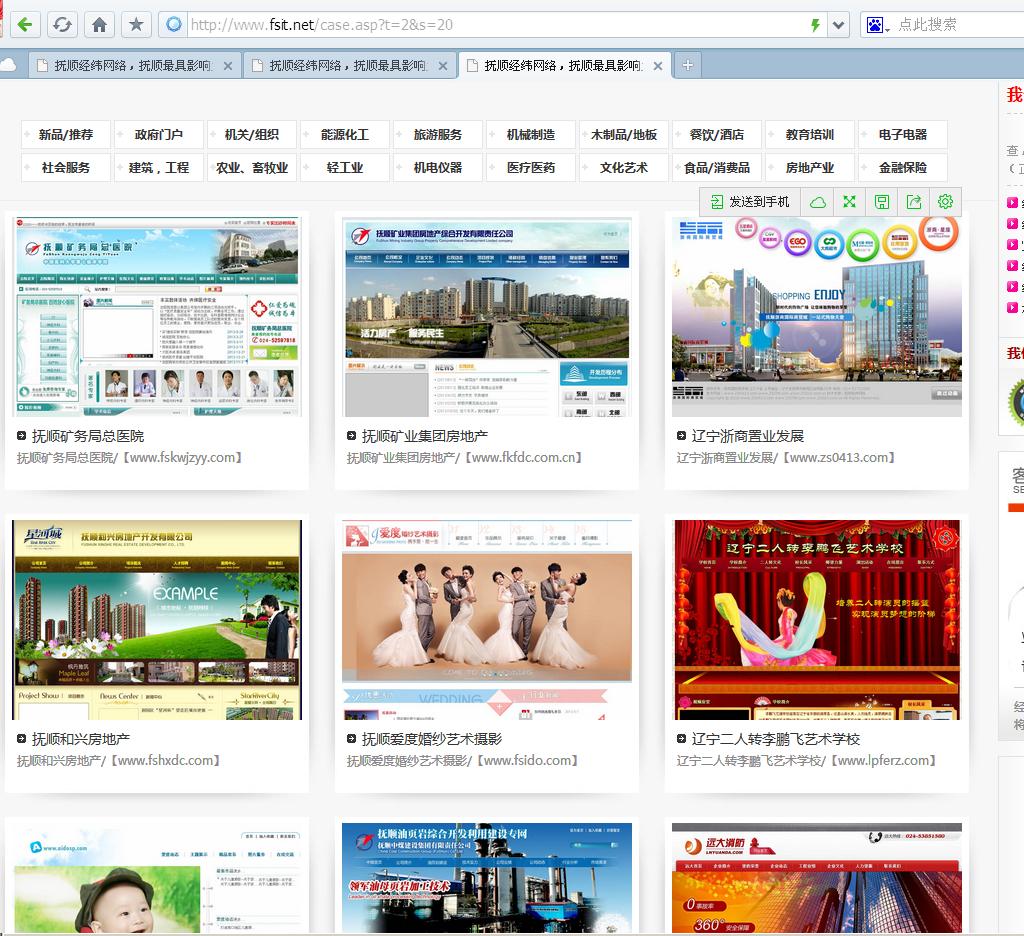Click the www.lpferz.com URL text
The height and width of the screenshot is (936, 1024).
(884, 761)
